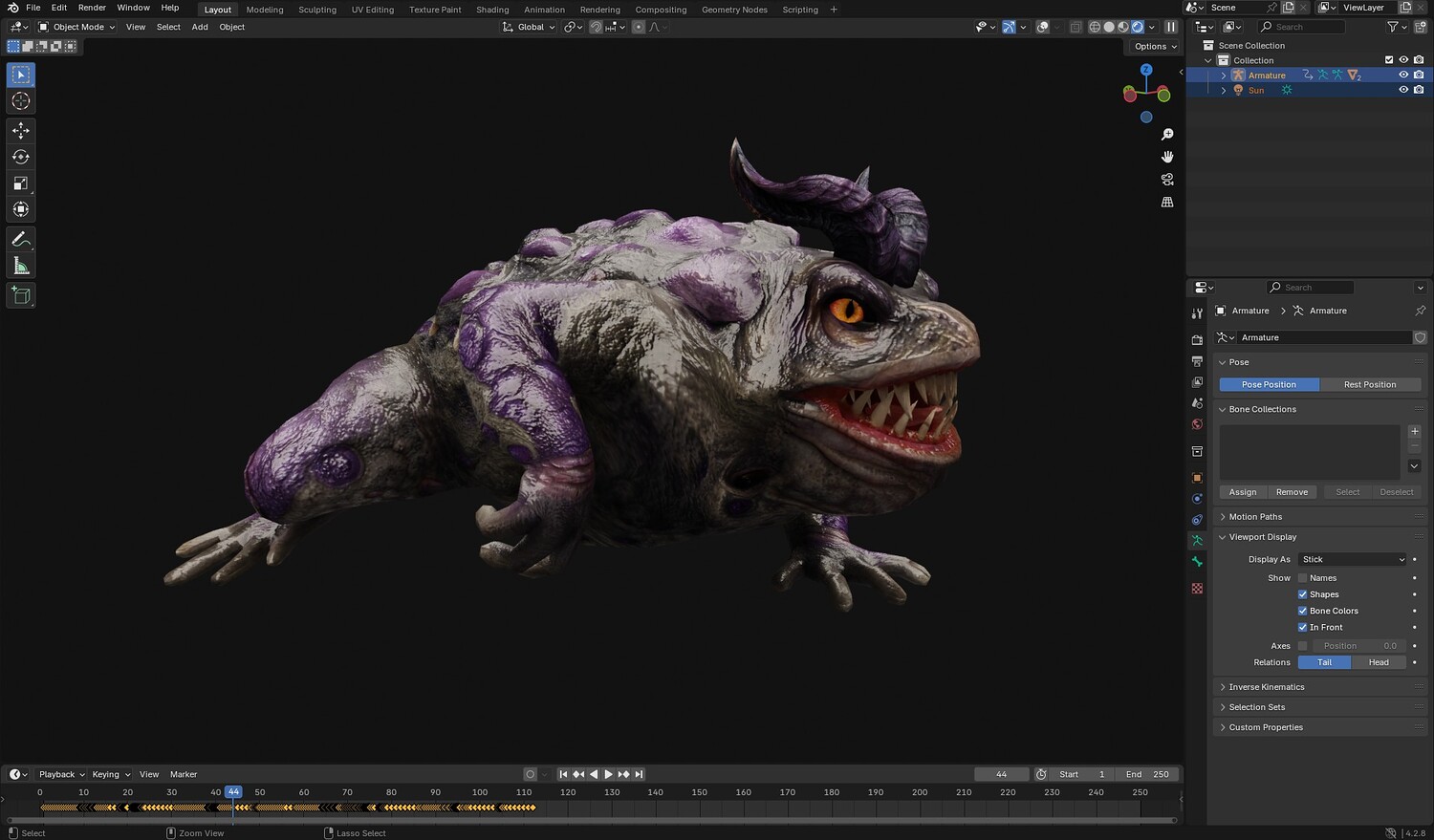Switch armature to Rest Position
This screenshot has width=1434, height=840.
pyautogui.click(x=1369, y=385)
